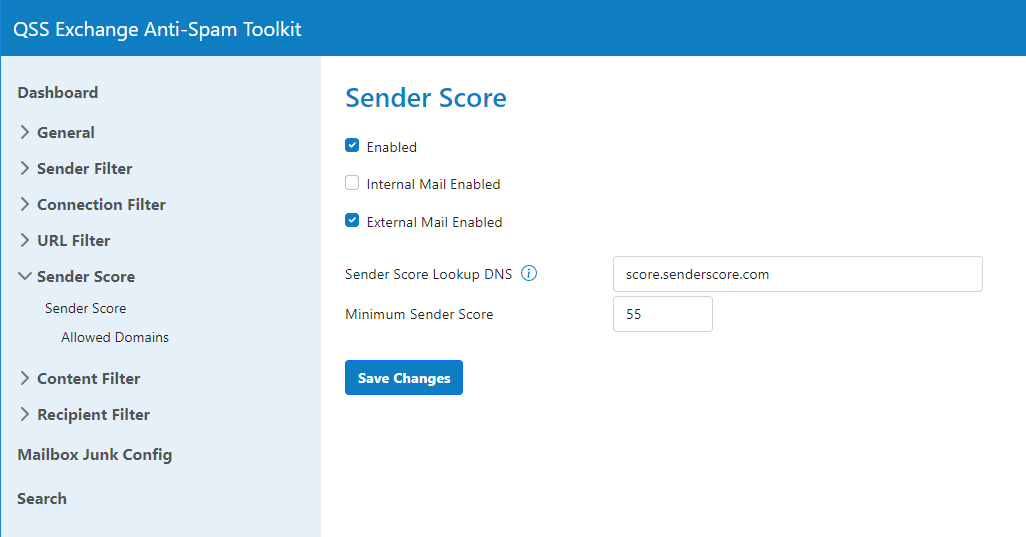Open the Recipient Filter menu label
This screenshot has width=1026, height=537.
[94, 415]
